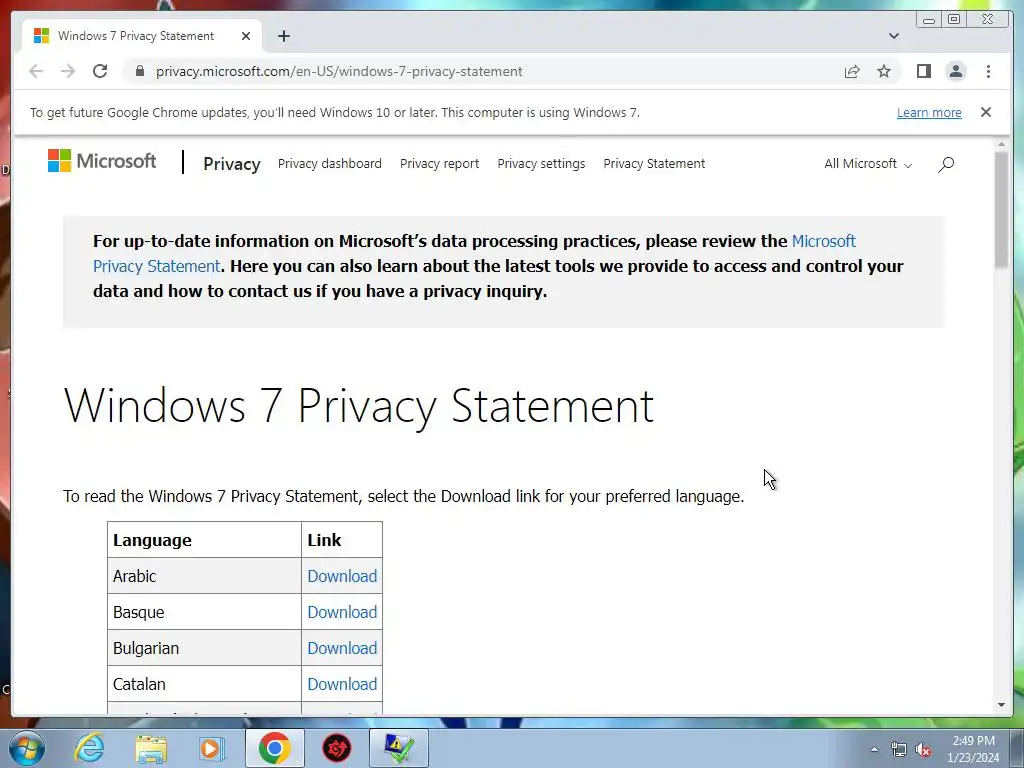Open Chrome's three-dot menu
1024x768 pixels.
coord(988,71)
